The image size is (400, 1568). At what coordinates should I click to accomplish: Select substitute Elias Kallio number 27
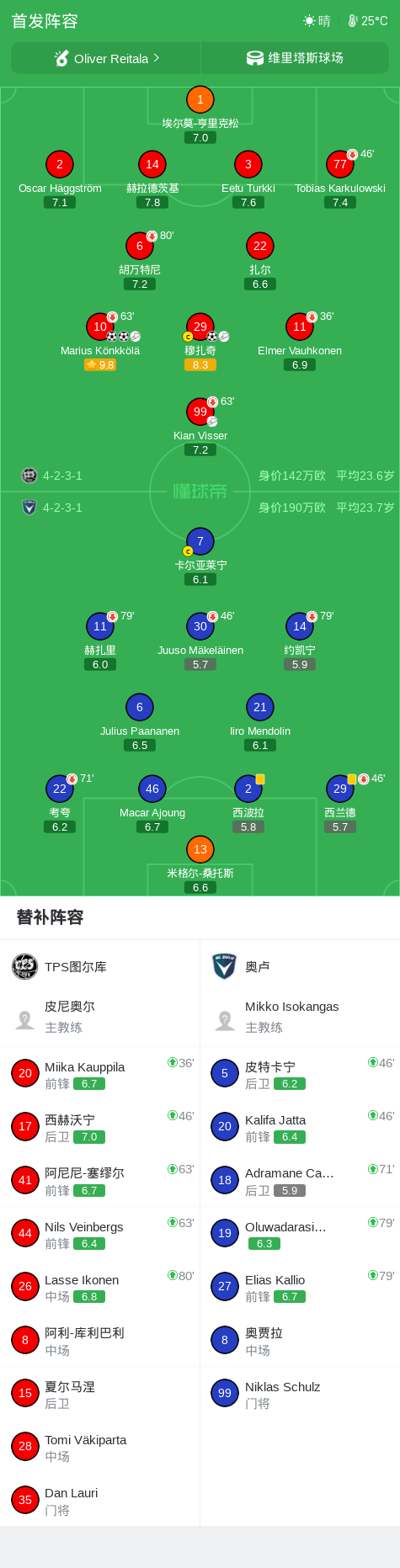click(301, 1287)
